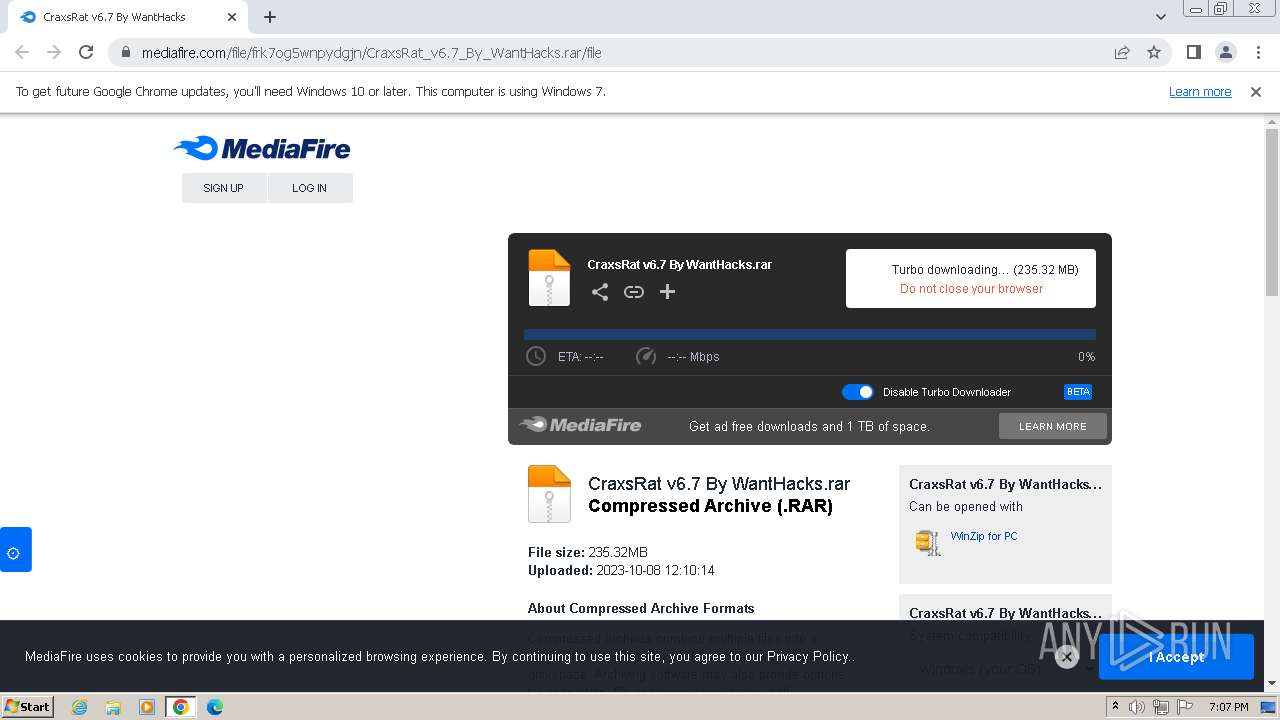
Task: Dismiss the Chrome update notification bar
Action: (1256, 92)
